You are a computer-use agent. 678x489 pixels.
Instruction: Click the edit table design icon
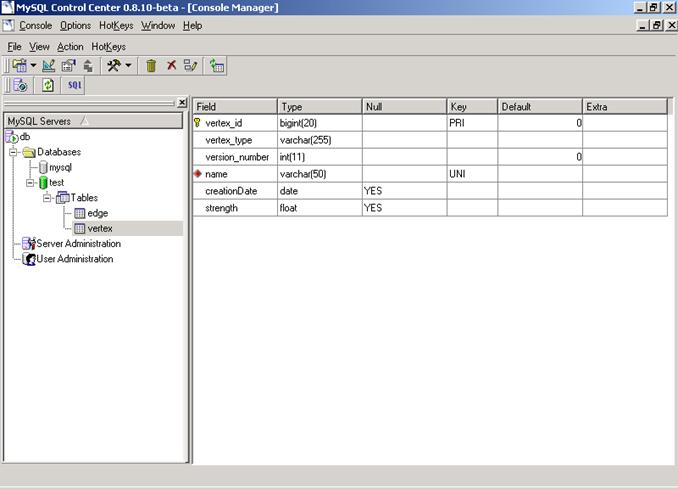coord(48,66)
